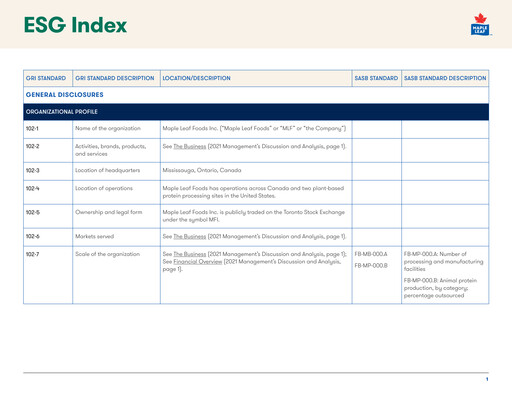Click 'Mississauga, Ontario, Canada' cell
Image resolution: width=512 pixels, height=396 pixels.
(202, 170)
